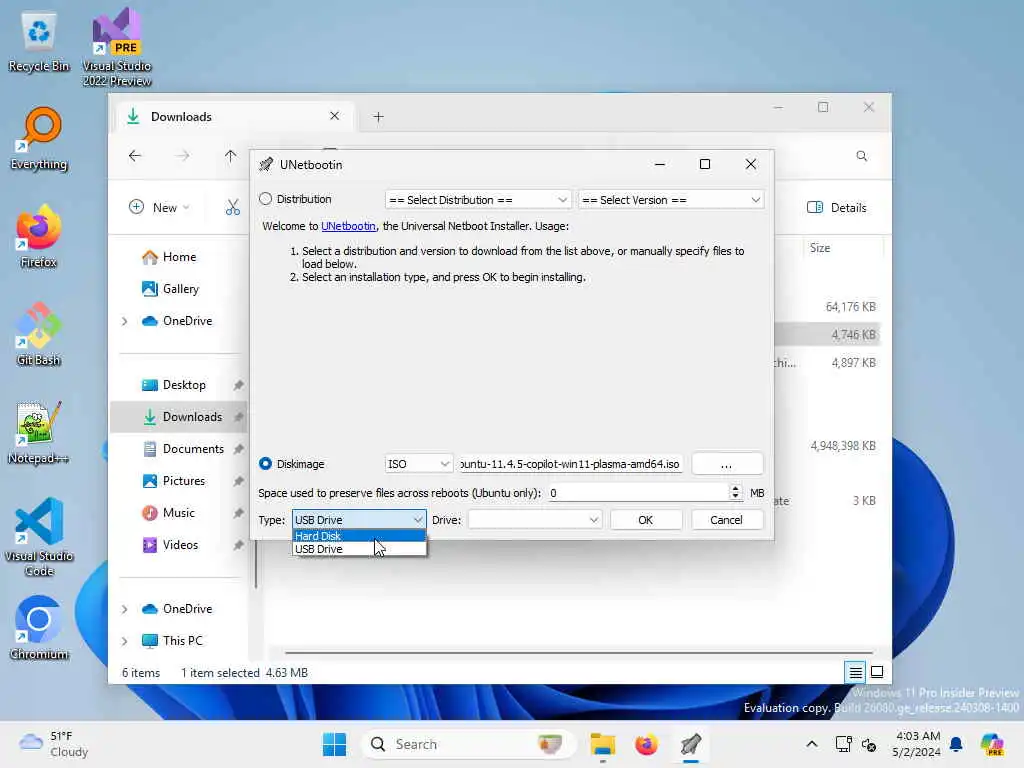Click the Type combo box showing USB Drive
The height and width of the screenshot is (768, 1024).
359,520
